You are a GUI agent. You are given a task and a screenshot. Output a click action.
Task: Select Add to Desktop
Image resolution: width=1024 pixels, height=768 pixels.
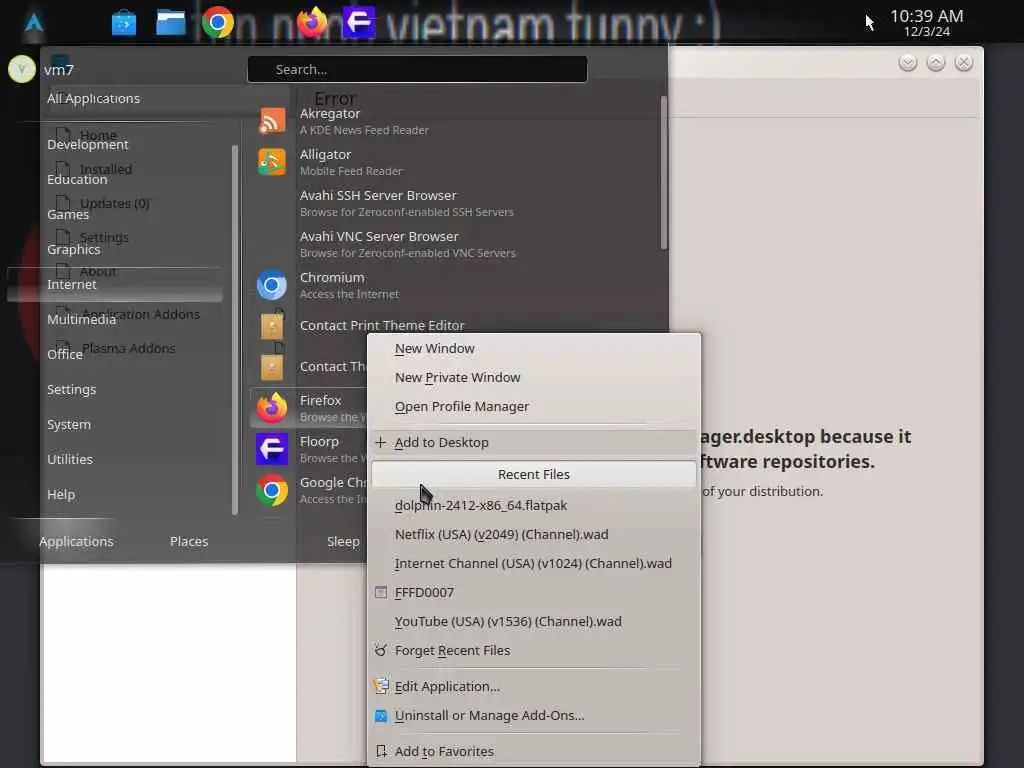point(534,442)
